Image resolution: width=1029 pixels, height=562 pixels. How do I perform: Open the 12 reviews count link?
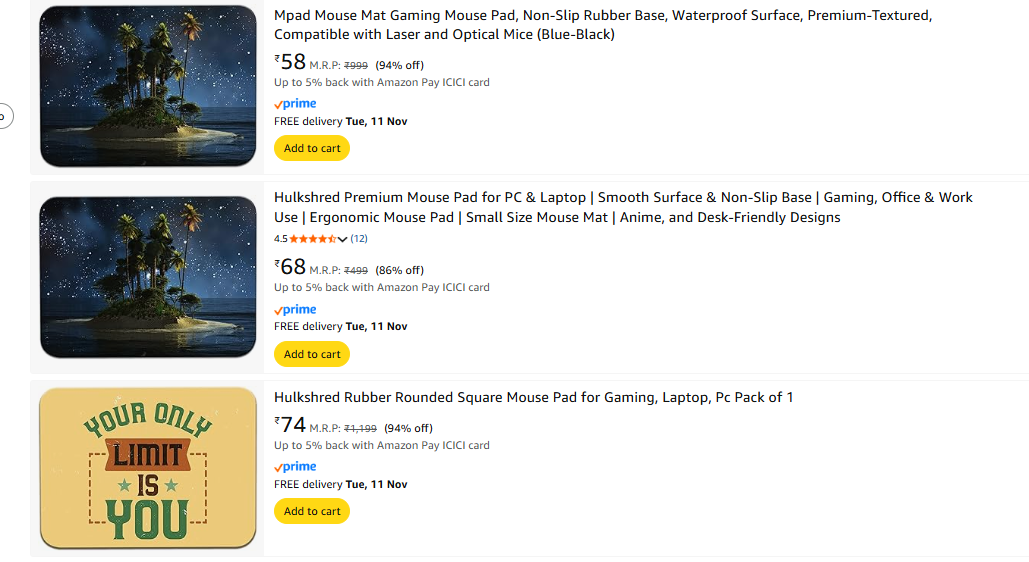[359, 239]
